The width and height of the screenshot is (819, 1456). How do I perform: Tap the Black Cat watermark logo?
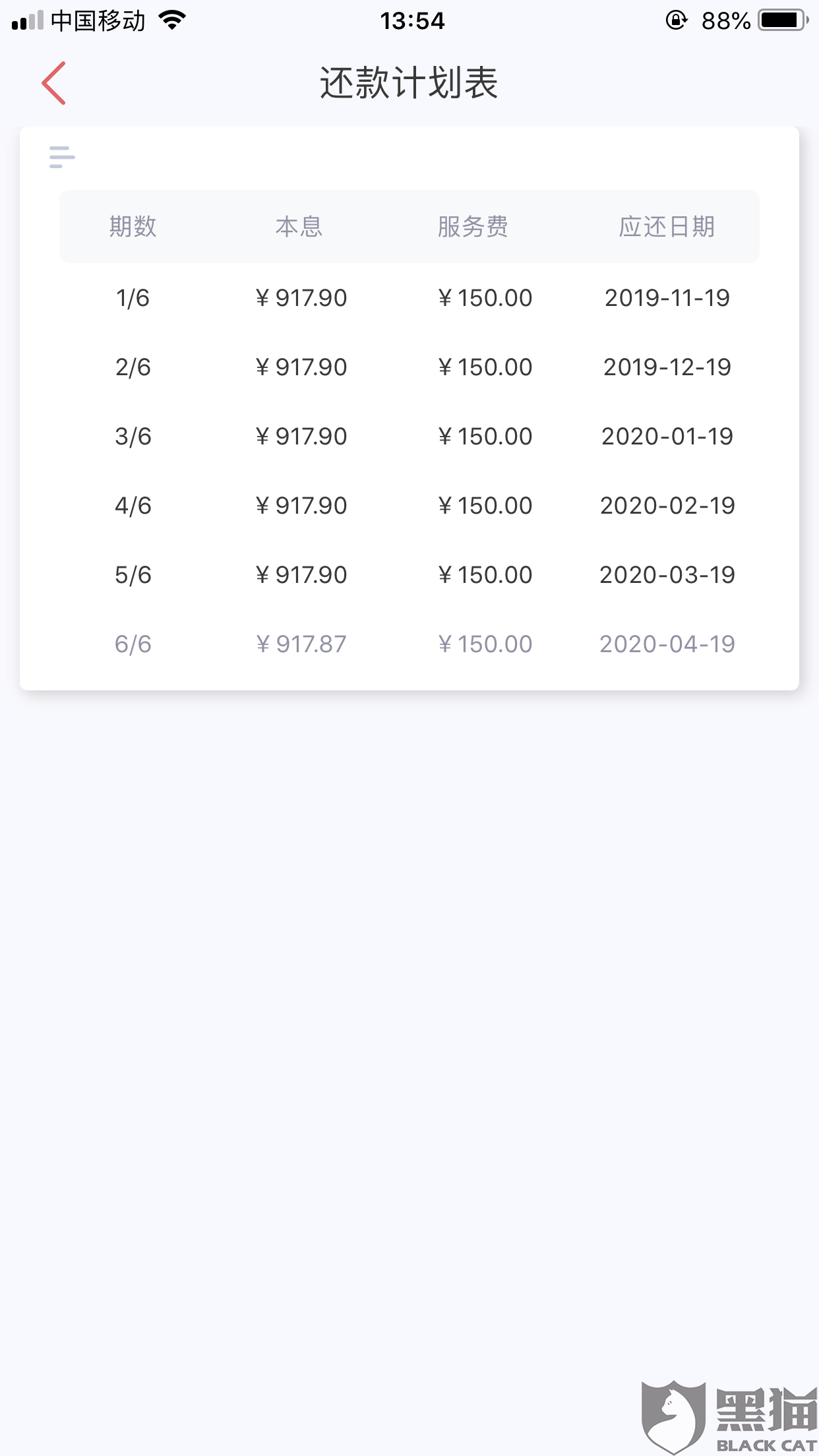click(x=729, y=1416)
